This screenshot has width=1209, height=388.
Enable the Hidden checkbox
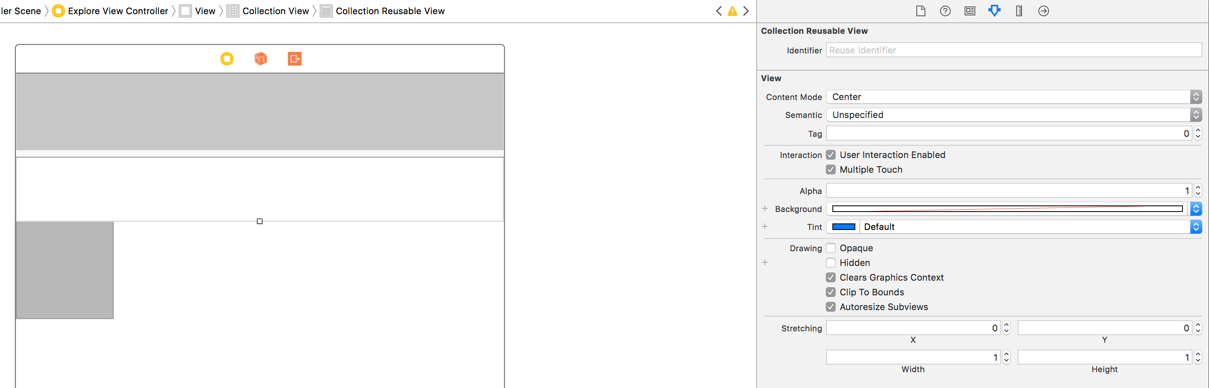[x=831, y=263]
